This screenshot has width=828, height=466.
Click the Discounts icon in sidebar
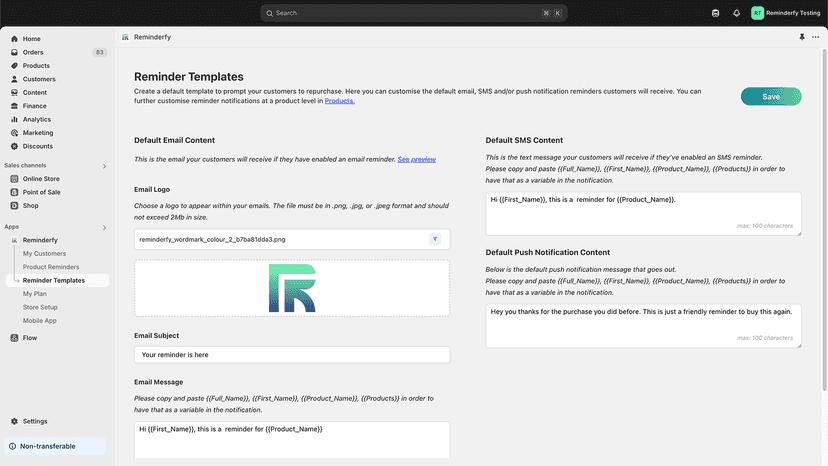(14, 146)
